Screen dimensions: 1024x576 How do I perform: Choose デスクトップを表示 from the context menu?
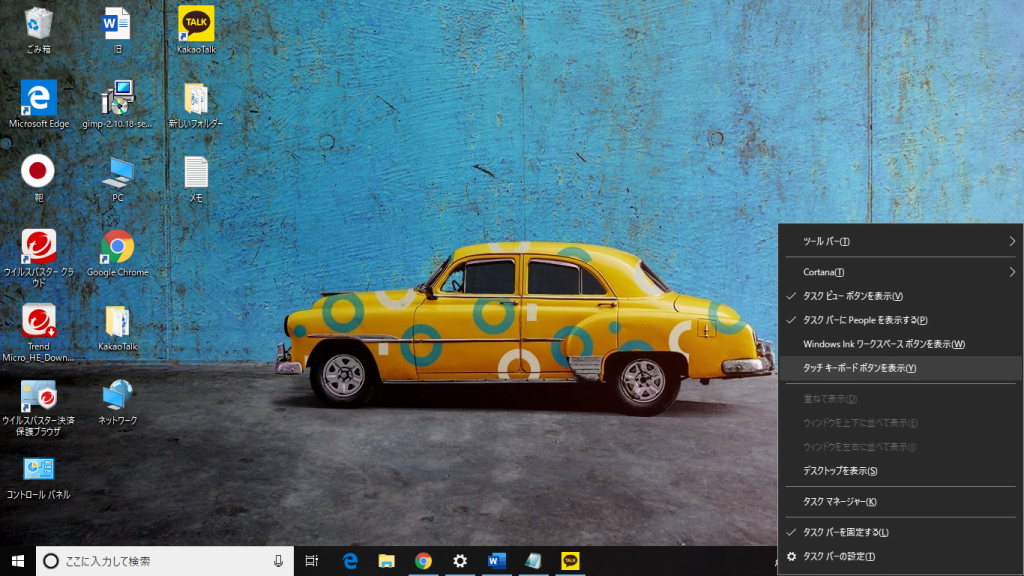tap(839, 471)
